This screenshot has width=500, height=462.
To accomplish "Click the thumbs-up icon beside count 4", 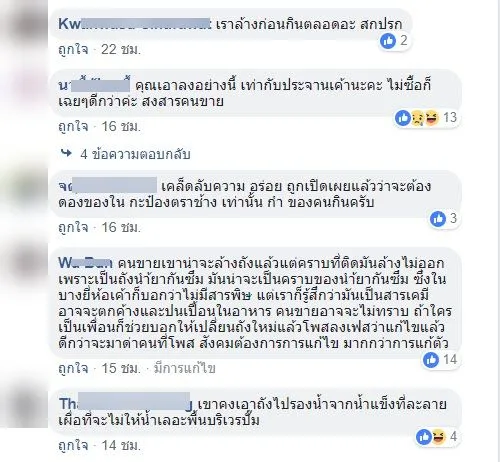I will [424, 437].
